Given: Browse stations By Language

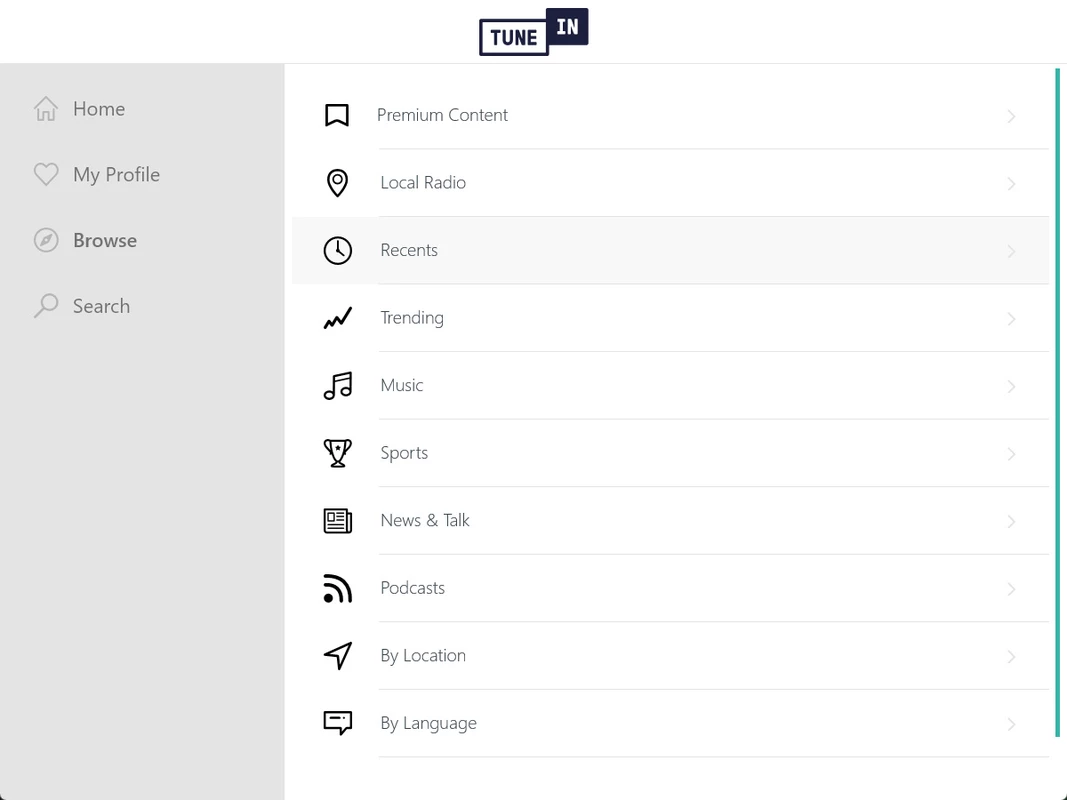Looking at the screenshot, I should point(670,723).
